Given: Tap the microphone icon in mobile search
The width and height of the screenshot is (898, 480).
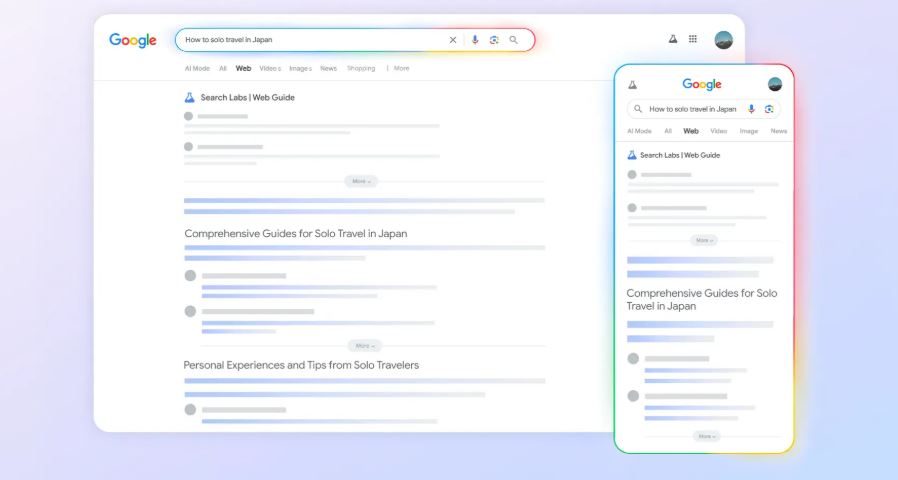Looking at the screenshot, I should pos(751,109).
